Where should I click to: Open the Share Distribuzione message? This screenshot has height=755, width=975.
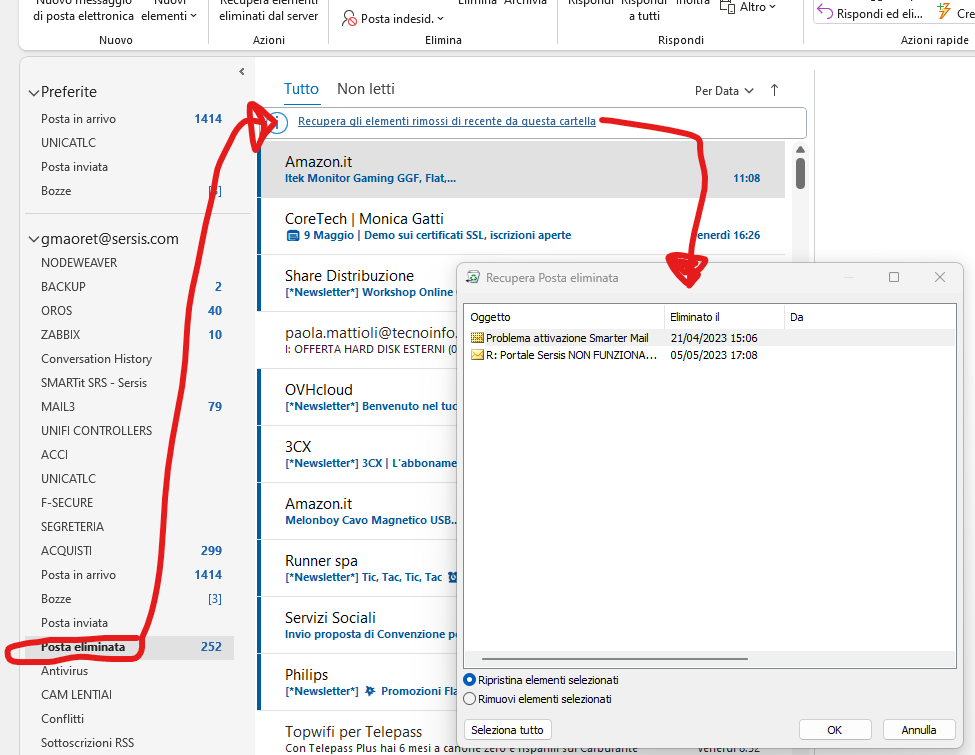tap(358, 284)
